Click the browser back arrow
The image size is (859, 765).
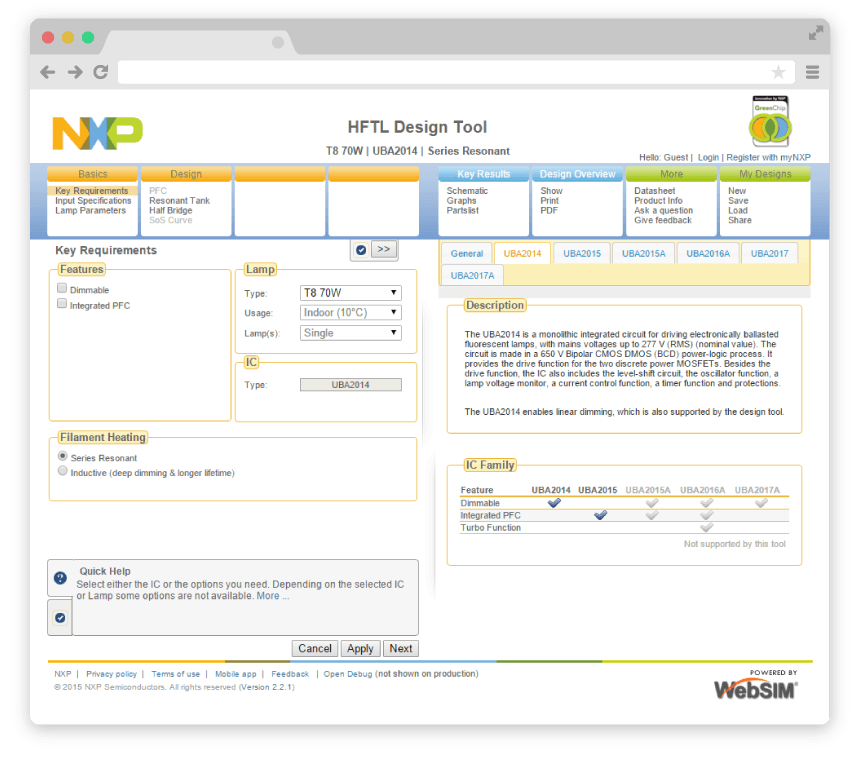tap(48, 72)
